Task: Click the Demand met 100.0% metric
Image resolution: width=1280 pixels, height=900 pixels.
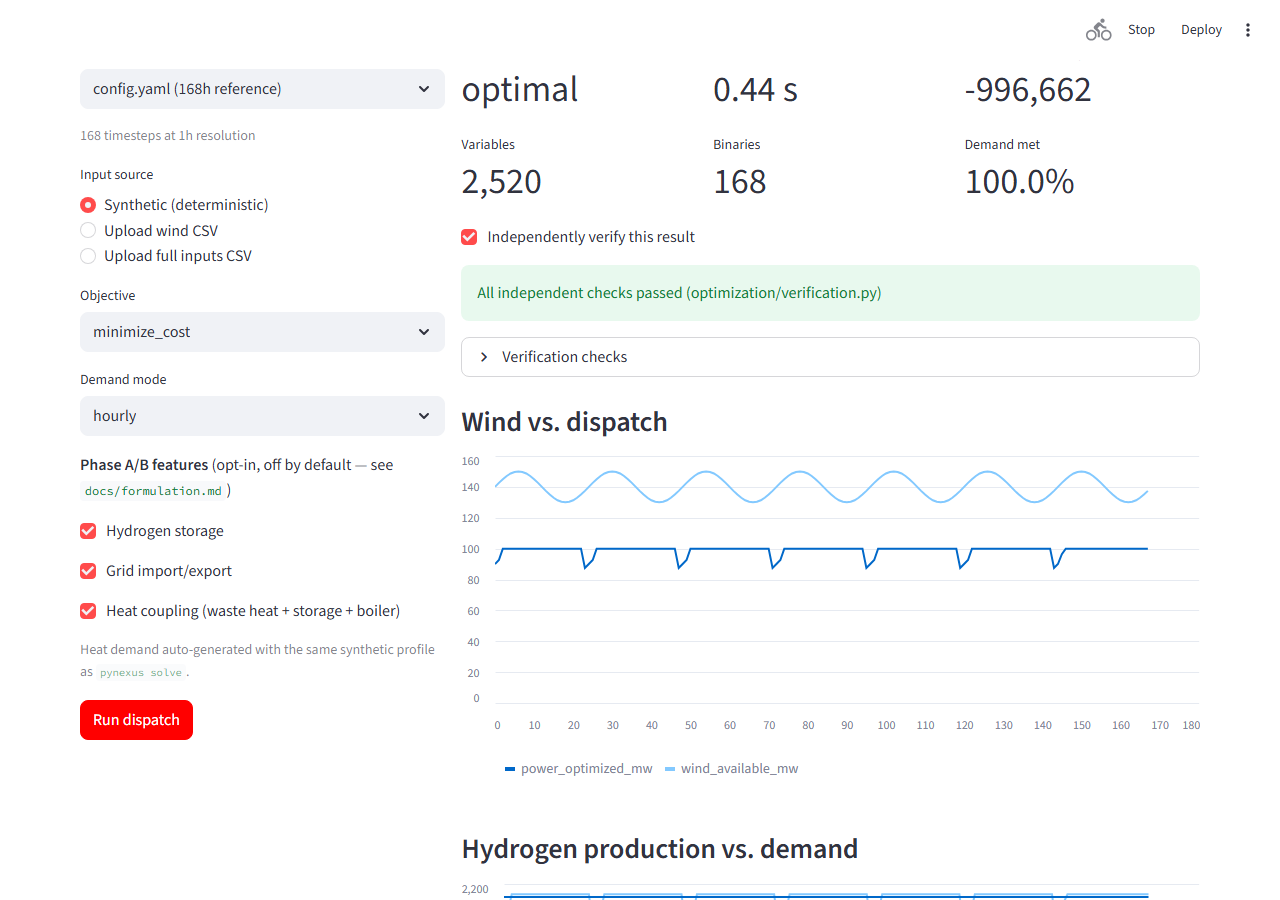Action: click(1019, 169)
